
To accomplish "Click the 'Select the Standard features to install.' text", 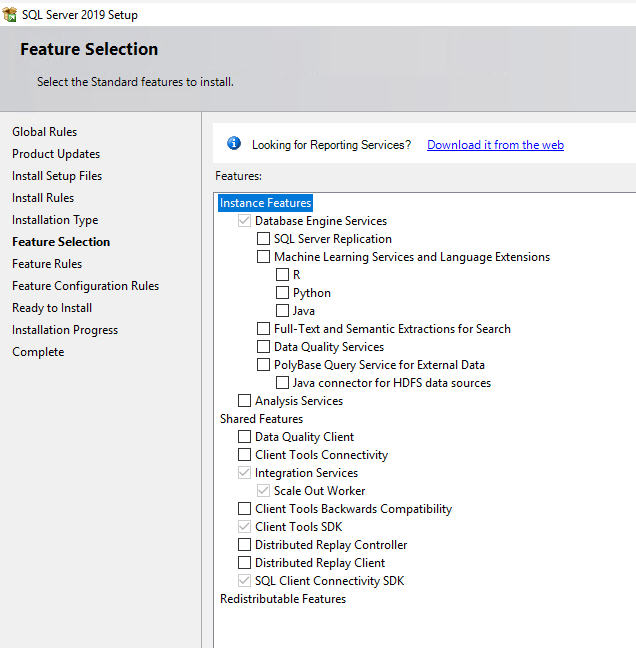I will 135,82.
